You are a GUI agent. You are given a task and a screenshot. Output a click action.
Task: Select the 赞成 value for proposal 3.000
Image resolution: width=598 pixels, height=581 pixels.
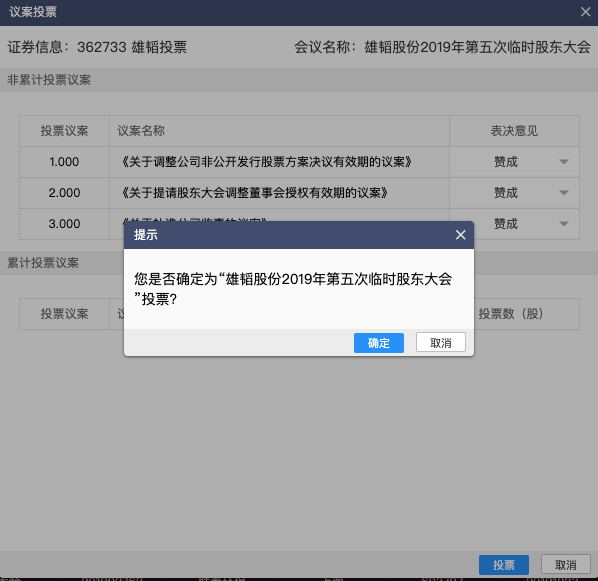[x=506, y=224]
